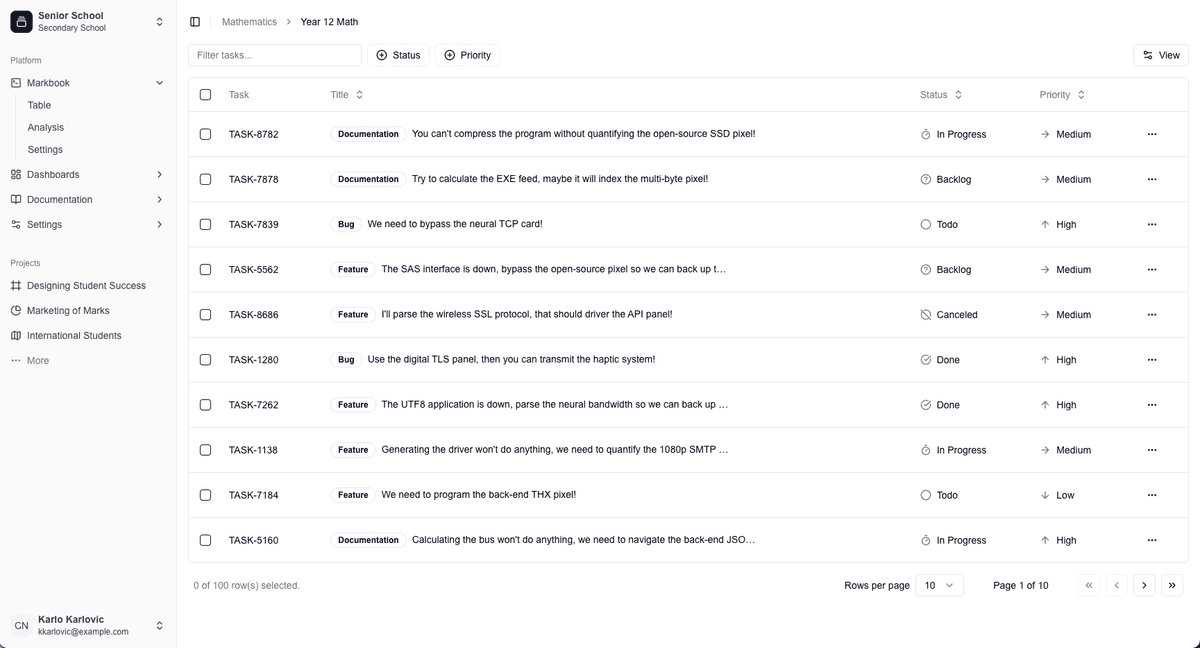Open the Karlo Karlovic account menu chevrons
Screen dimensions: 1200x648
point(159,625)
